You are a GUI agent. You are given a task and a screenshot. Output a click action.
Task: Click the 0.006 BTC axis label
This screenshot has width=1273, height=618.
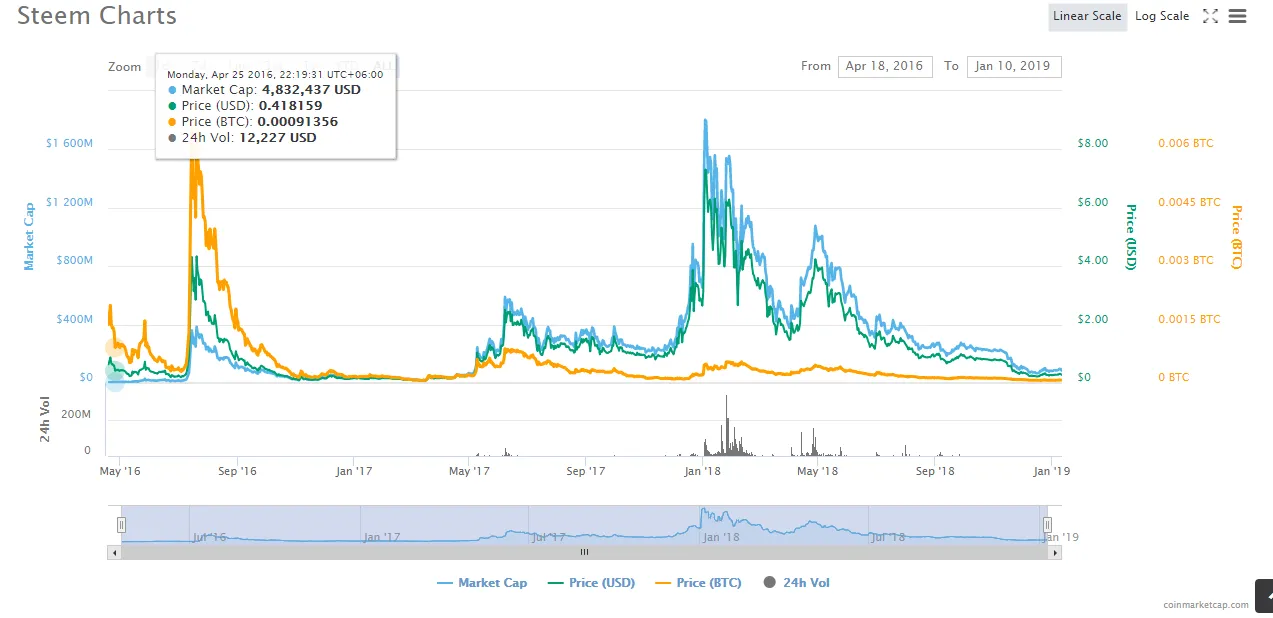[x=1185, y=143]
